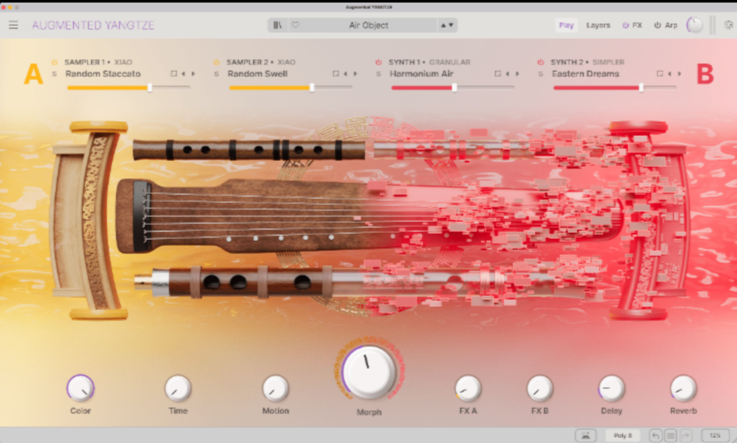Randomize Random Staccato with dice icon
The image size is (737, 443).
coord(173,74)
